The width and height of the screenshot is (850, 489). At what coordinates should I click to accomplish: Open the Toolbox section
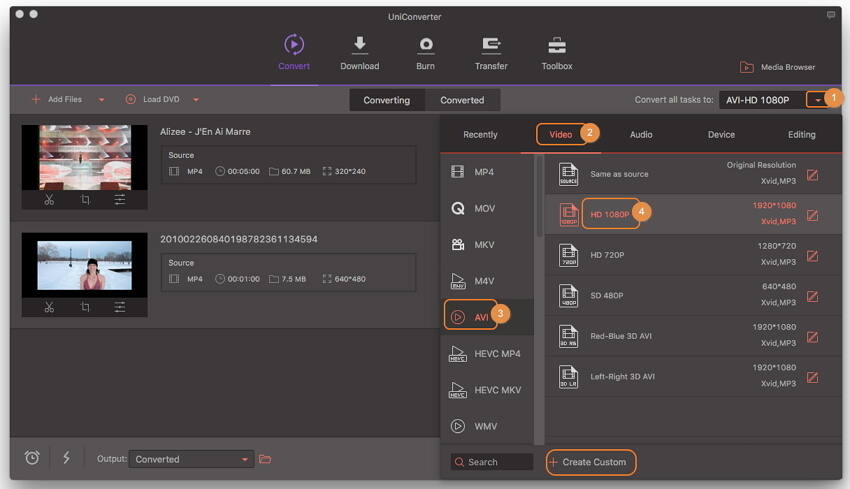[557, 53]
